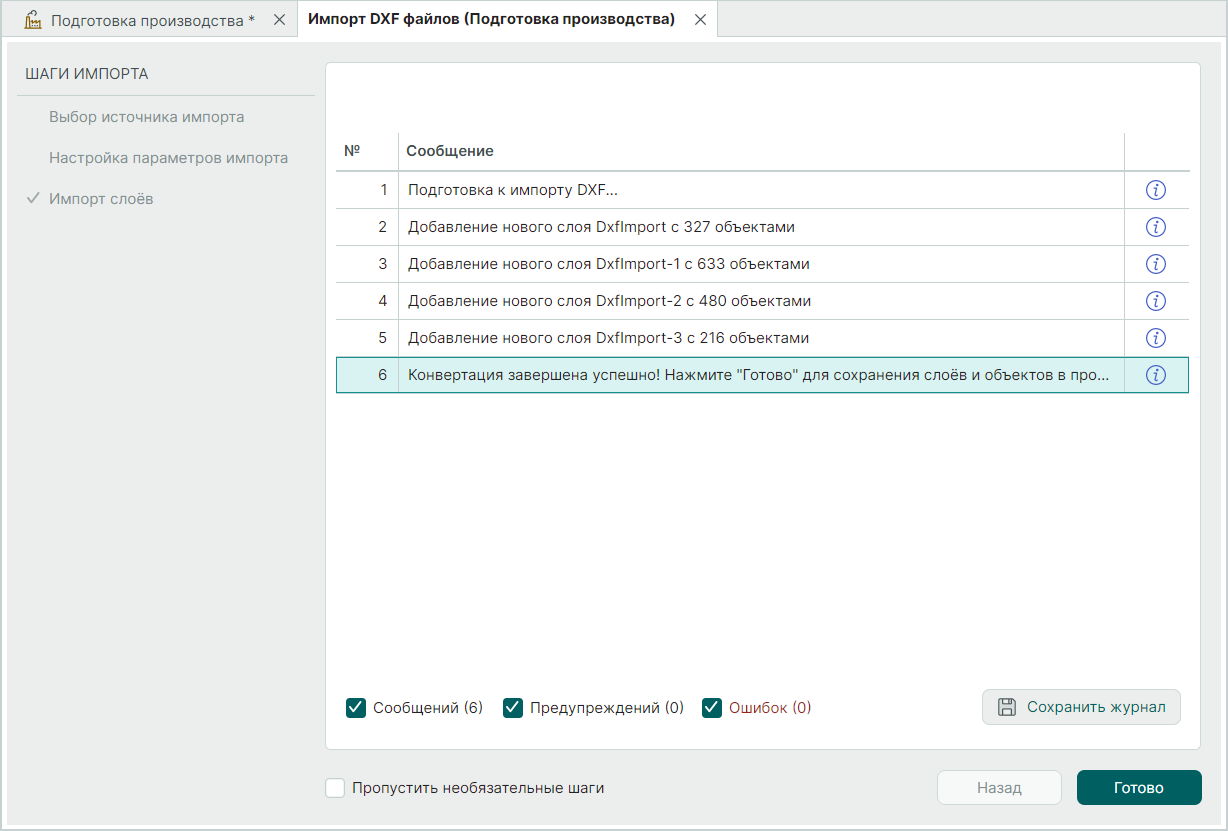Toggle the Ошибок (0) checkbox
Screen dimensions: 1228x831
pyautogui.click(x=712, y=708)
